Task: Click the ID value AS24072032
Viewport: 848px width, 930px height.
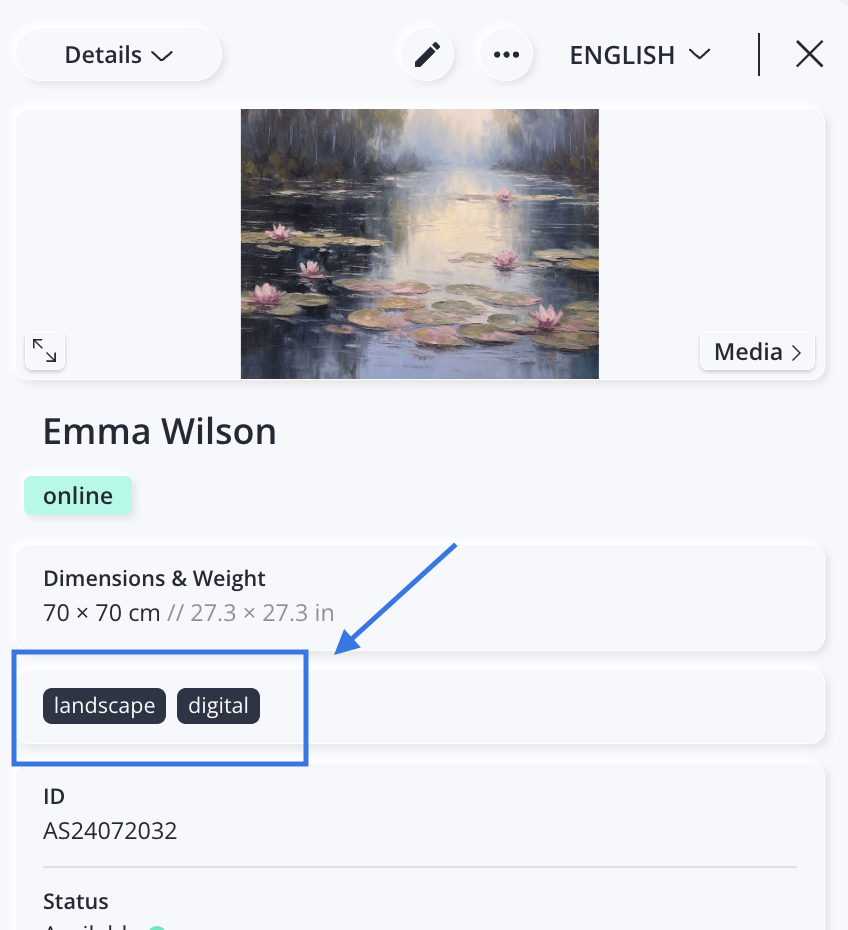Action: [x=110, y=831]
